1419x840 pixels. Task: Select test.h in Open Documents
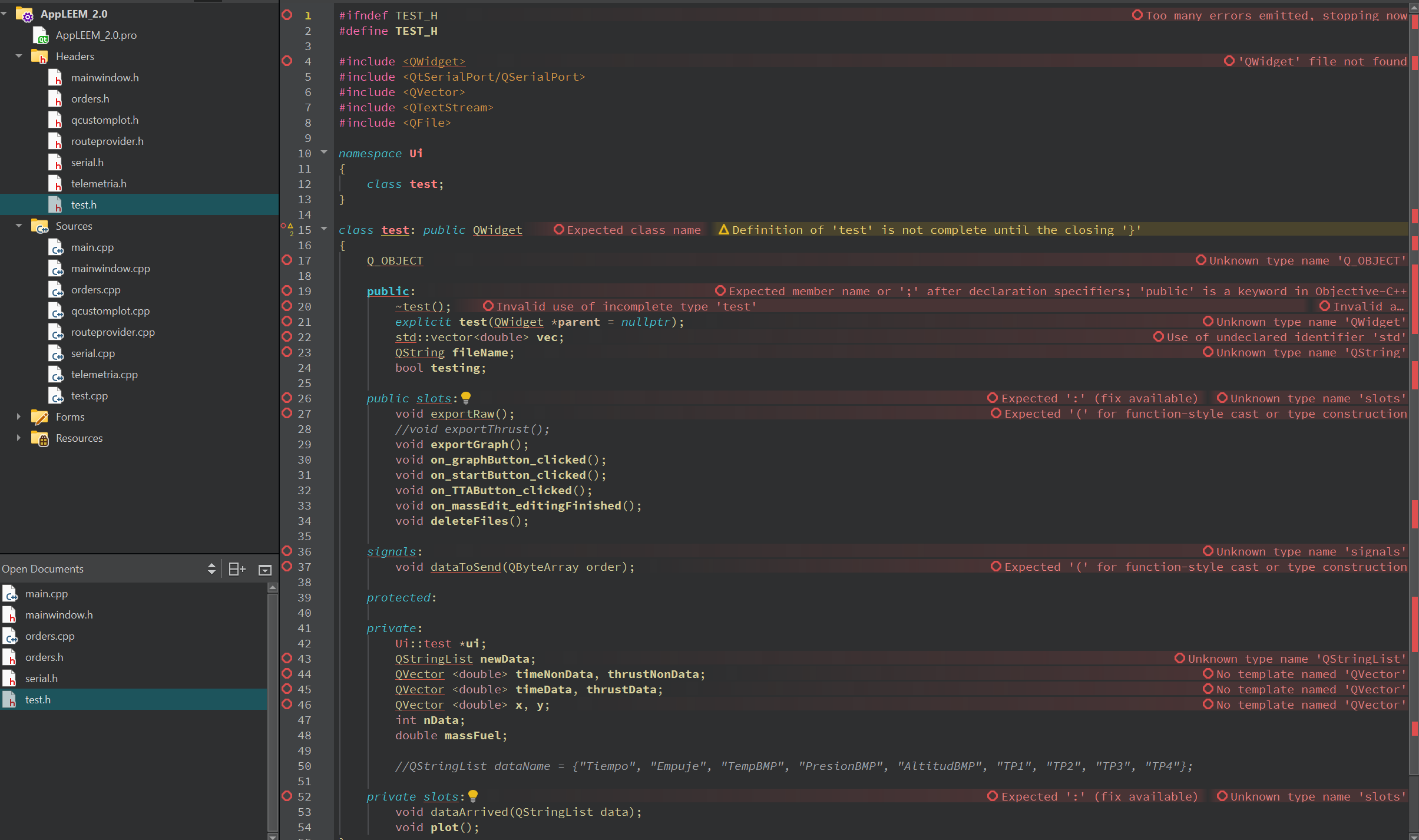(134, 700)
